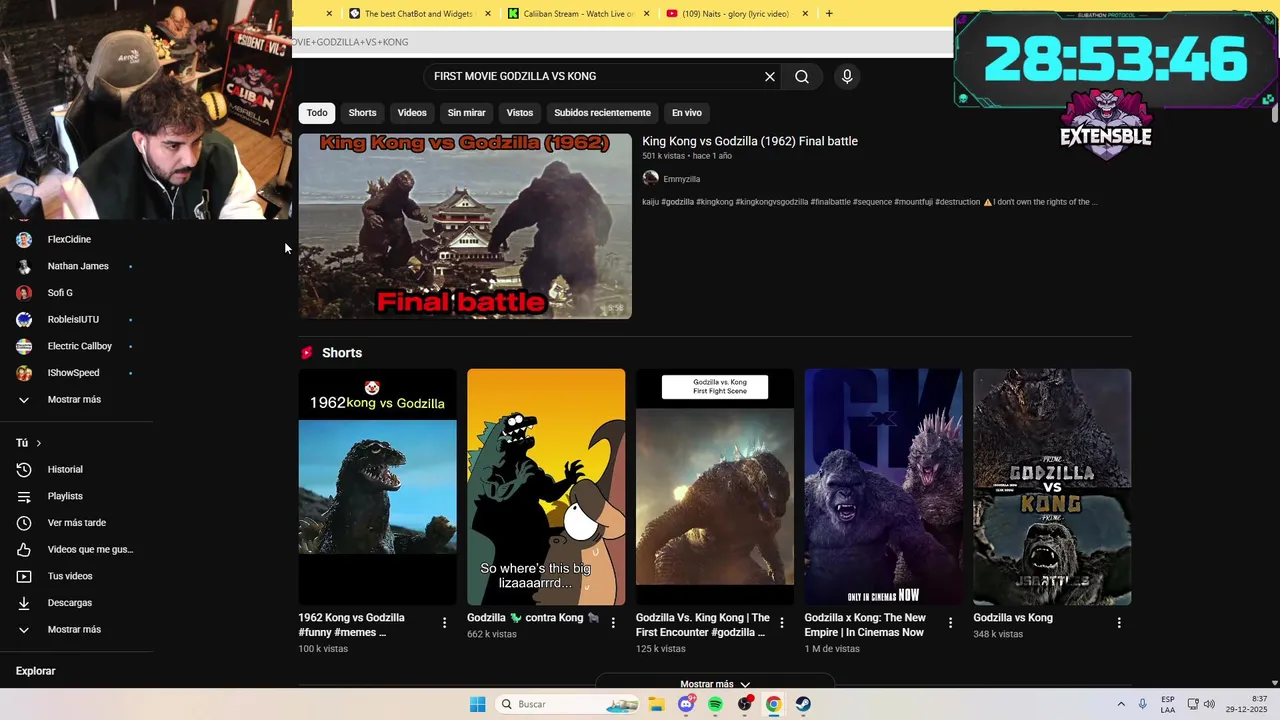Open options for Godzilla vs Kong short
The image size is (1280, 720).
click(x=1119, y=623)
